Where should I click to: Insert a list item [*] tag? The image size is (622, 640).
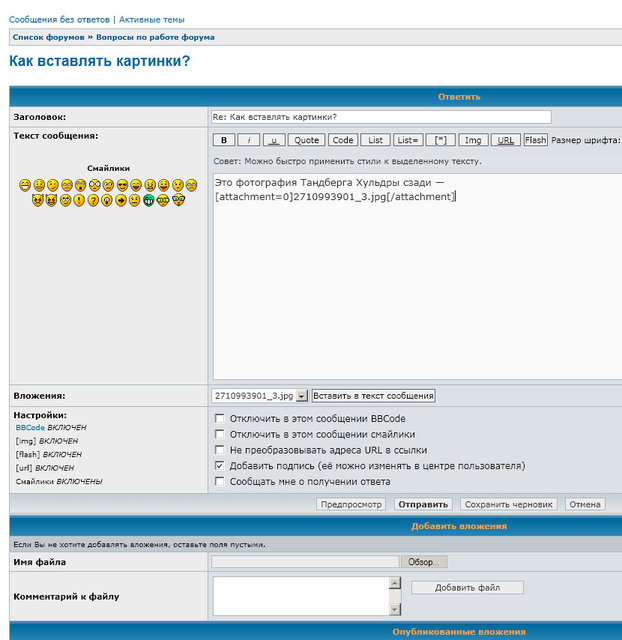440,140
